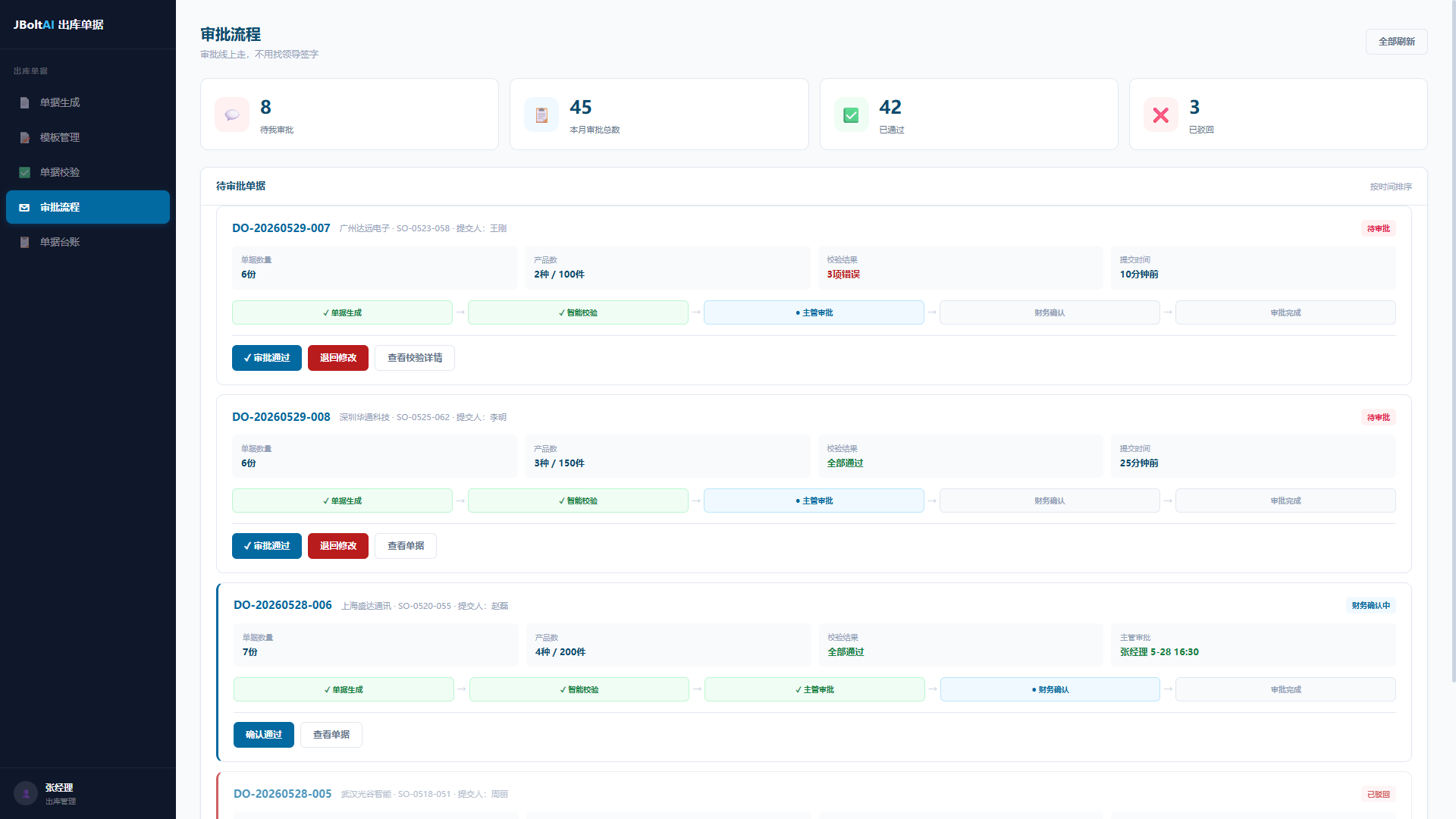The image size is (1456, 819).
Task: Open order number DO-20260528-006
Action: pyautogui.click(x=283, y=605)
